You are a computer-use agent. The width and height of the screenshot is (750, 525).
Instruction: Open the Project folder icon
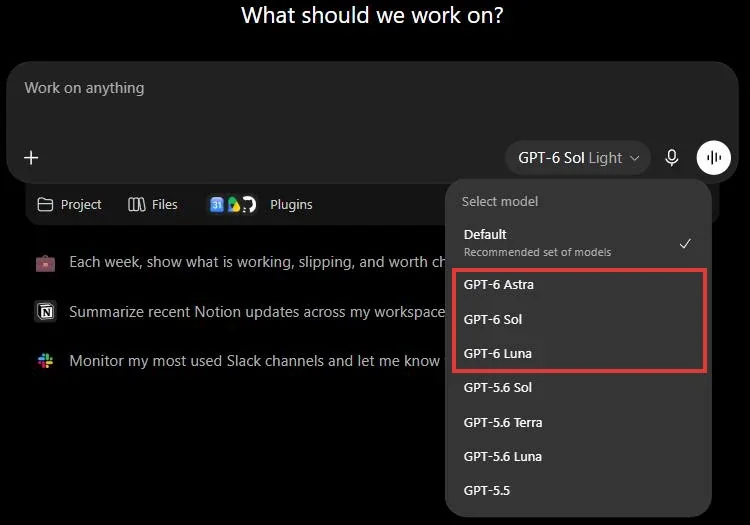point(45,205)
